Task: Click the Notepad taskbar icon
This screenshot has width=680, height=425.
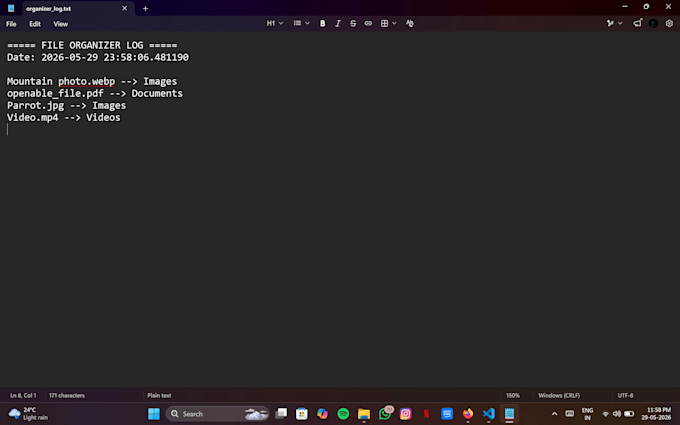Action: pos(510,414)
